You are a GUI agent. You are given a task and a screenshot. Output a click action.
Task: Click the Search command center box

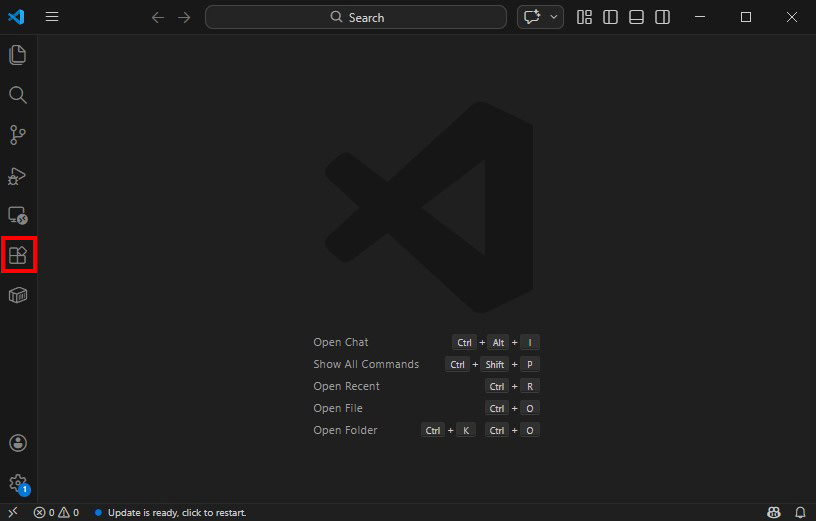(x=356, y=17)
